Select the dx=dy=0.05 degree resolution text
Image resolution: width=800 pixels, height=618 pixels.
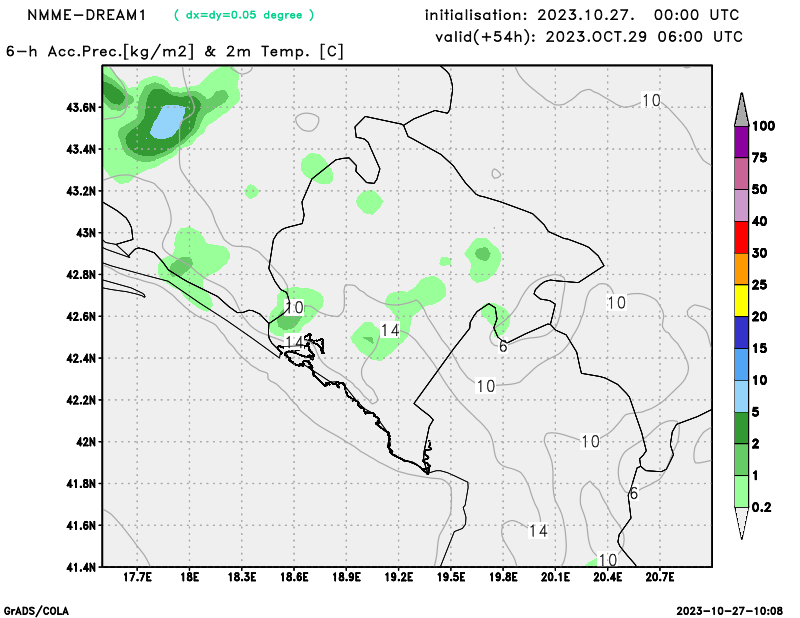click(244, 15)
